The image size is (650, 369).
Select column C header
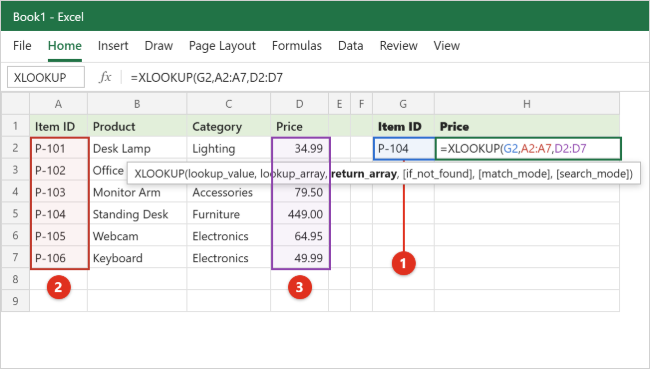pyautogui.click(x=229, y=104)
